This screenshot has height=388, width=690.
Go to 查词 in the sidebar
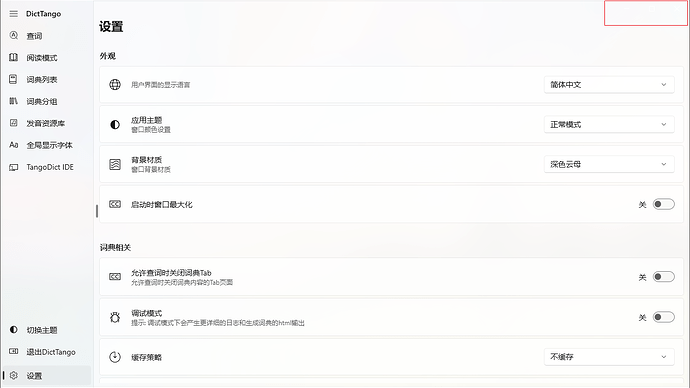pos(47,36)
